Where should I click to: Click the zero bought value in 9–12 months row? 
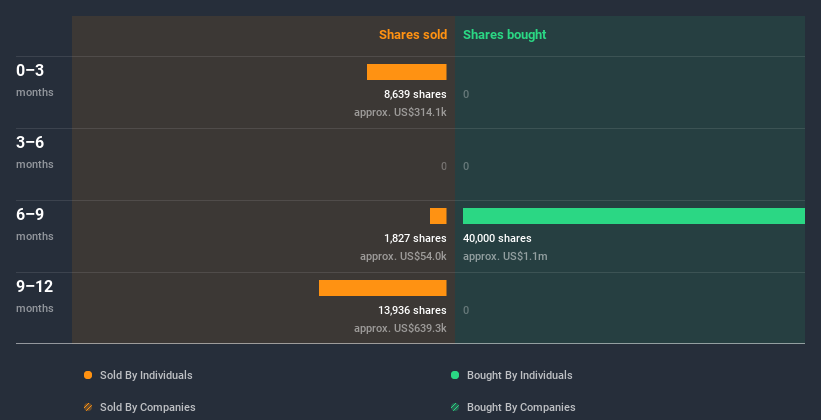click(x=466, y=310)
